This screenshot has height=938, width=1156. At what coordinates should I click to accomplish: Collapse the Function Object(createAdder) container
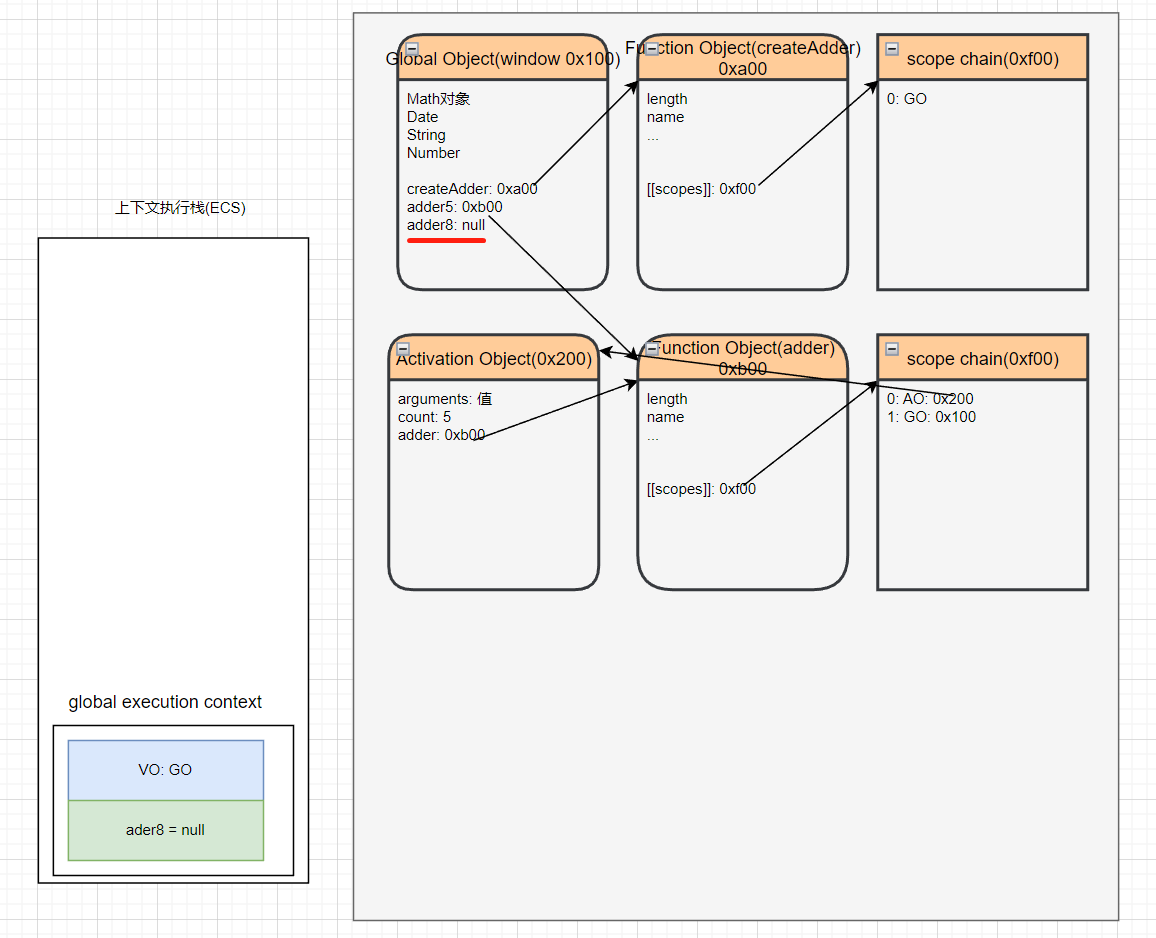click(x=651, y=48)
